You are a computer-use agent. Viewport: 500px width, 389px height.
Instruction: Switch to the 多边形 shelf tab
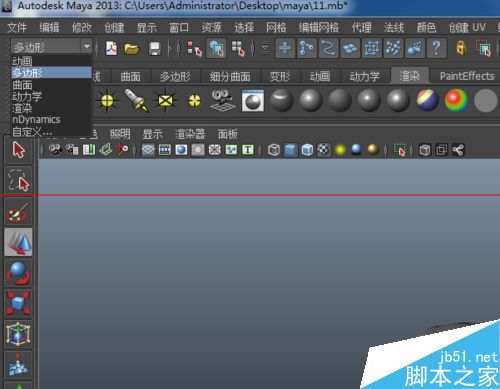(x=175, y=77)
